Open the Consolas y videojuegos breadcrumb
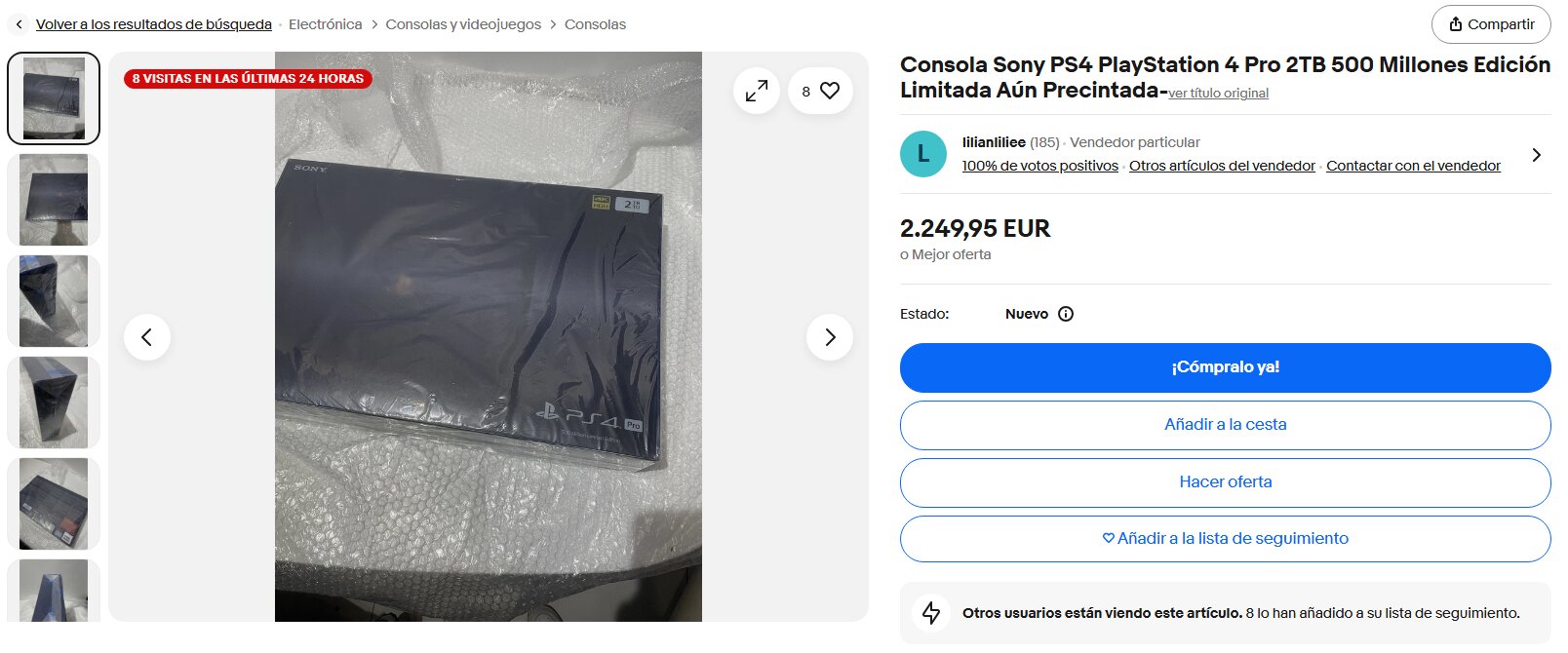Viewport: 1568px width, 653px height. (463, 24)
